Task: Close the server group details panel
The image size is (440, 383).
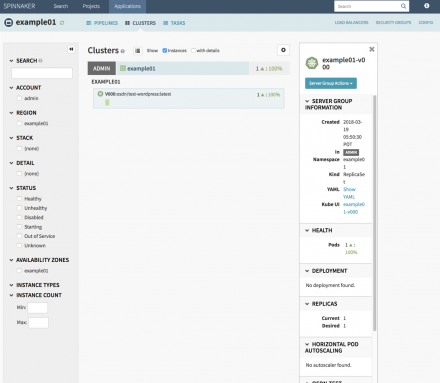Action: pyautogui.click(x=372, y=49)
